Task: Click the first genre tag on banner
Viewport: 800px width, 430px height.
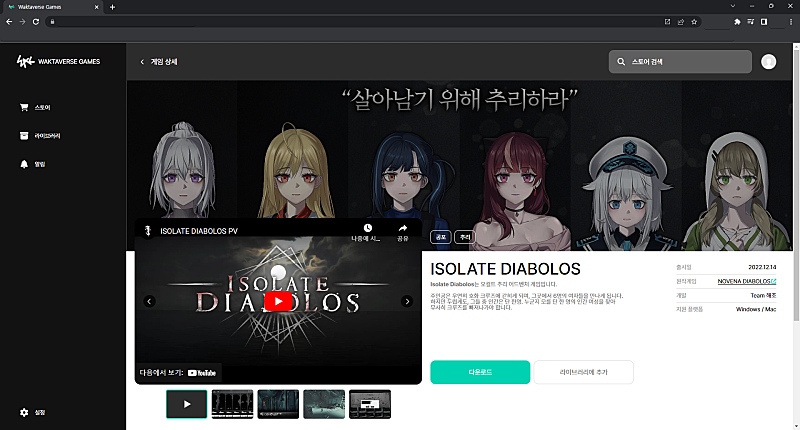Action: 441,237
